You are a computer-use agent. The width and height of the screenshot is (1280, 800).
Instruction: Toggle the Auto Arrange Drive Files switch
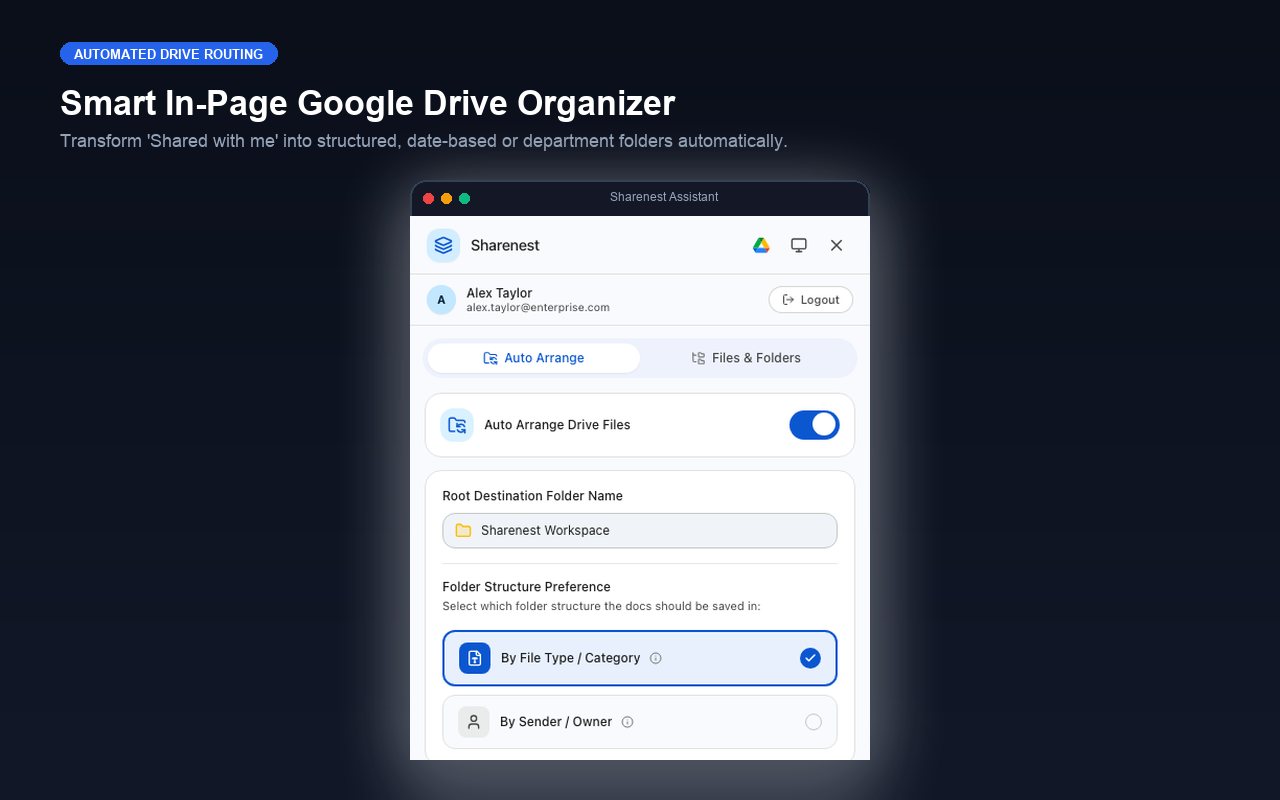click(x=814, y=425)
